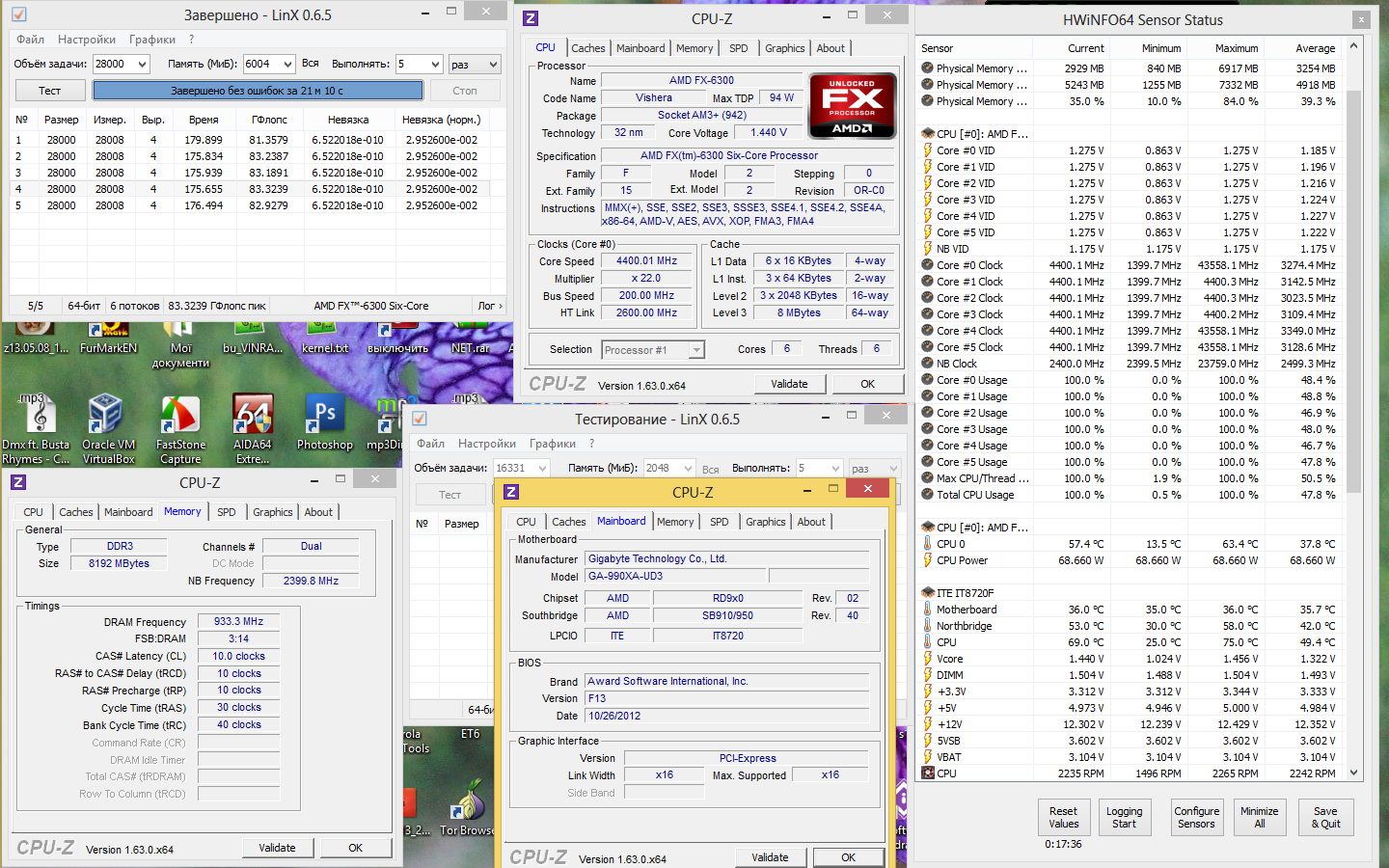Image resolution: width=1389 pixels, height=868 pixels.
Task: Select the NET.rar desktop archive label
Action: pos(470,348)
